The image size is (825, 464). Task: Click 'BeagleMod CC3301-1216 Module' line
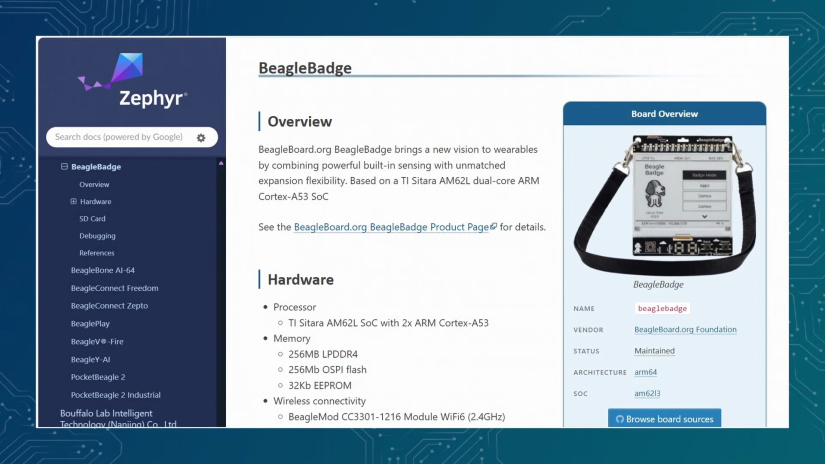[x=397, y=417]
